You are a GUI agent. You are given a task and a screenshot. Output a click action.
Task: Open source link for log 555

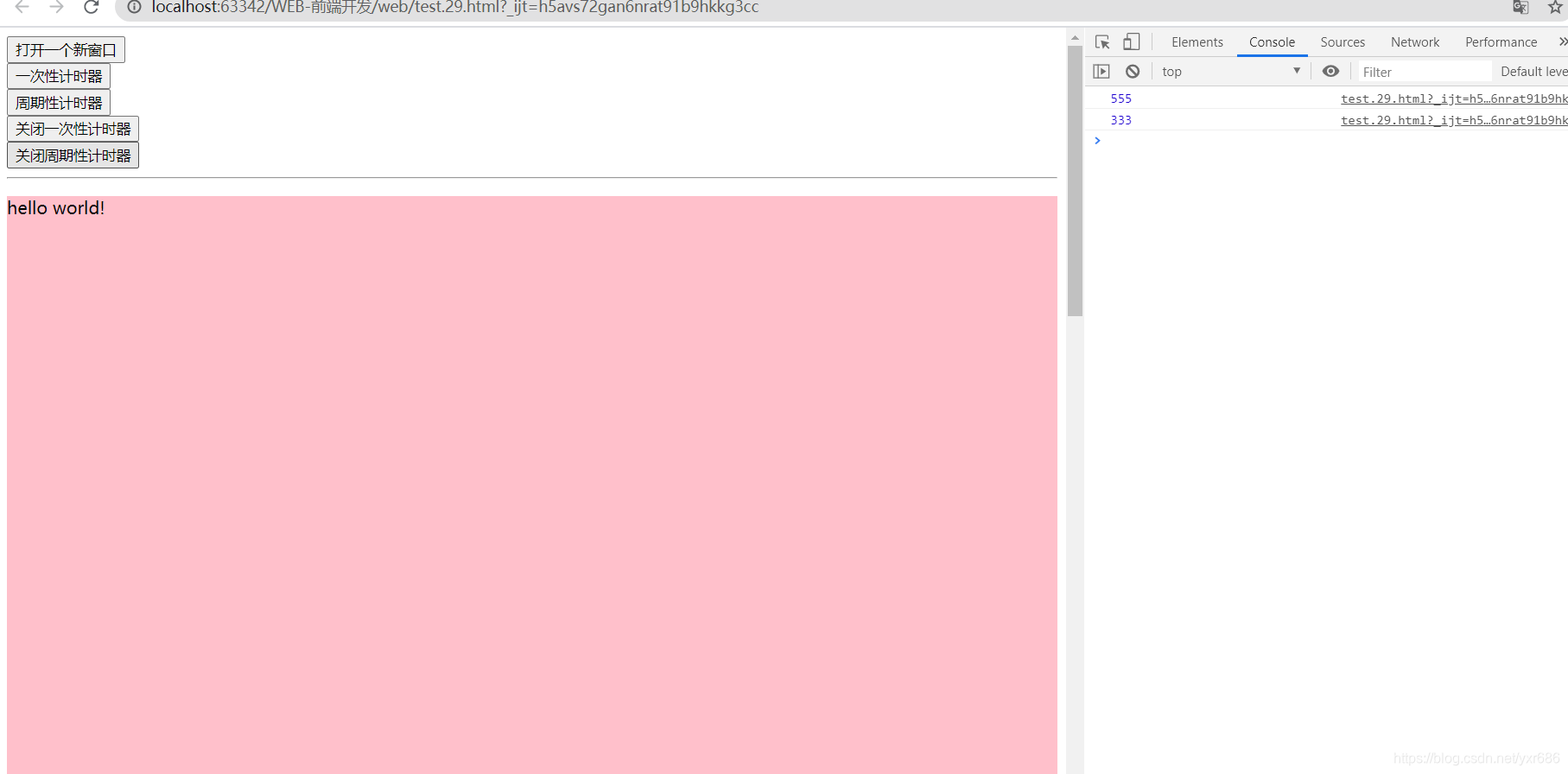point(1454,98)
